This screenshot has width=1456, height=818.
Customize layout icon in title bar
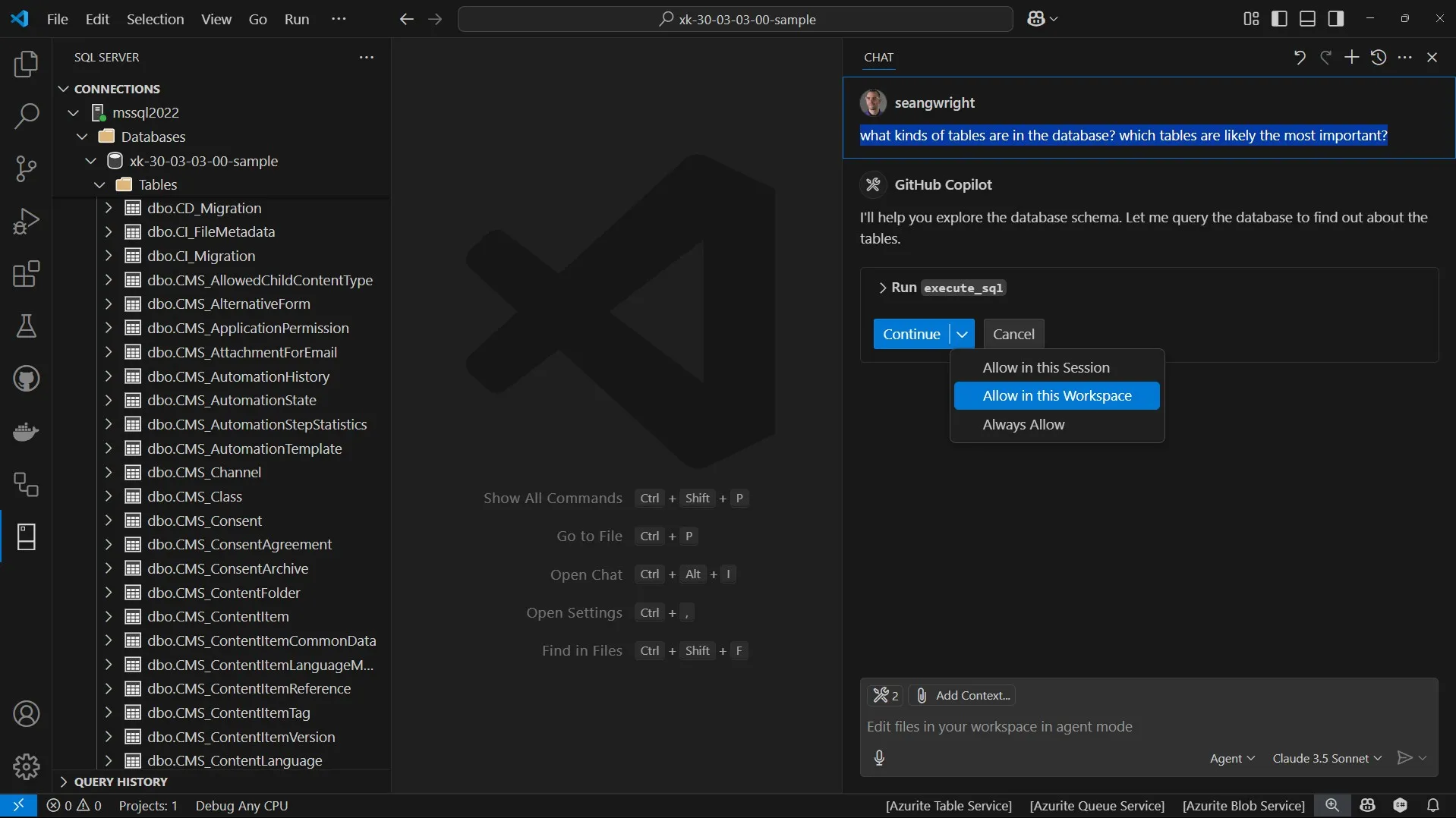pos(1251,19)
